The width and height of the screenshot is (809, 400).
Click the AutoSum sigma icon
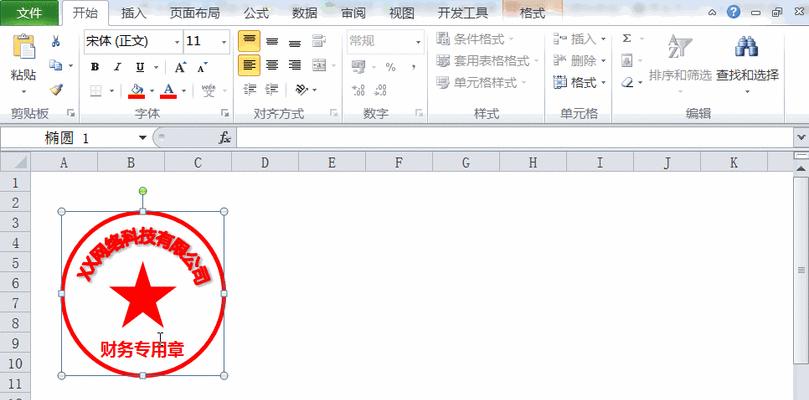pyautogui.click(x=627, y=39)
